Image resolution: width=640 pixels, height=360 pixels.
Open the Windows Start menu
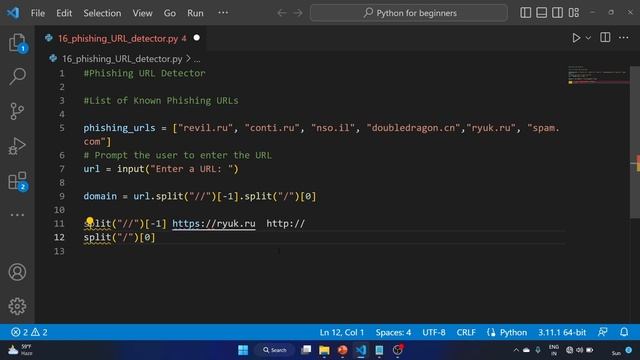(243, 350)
